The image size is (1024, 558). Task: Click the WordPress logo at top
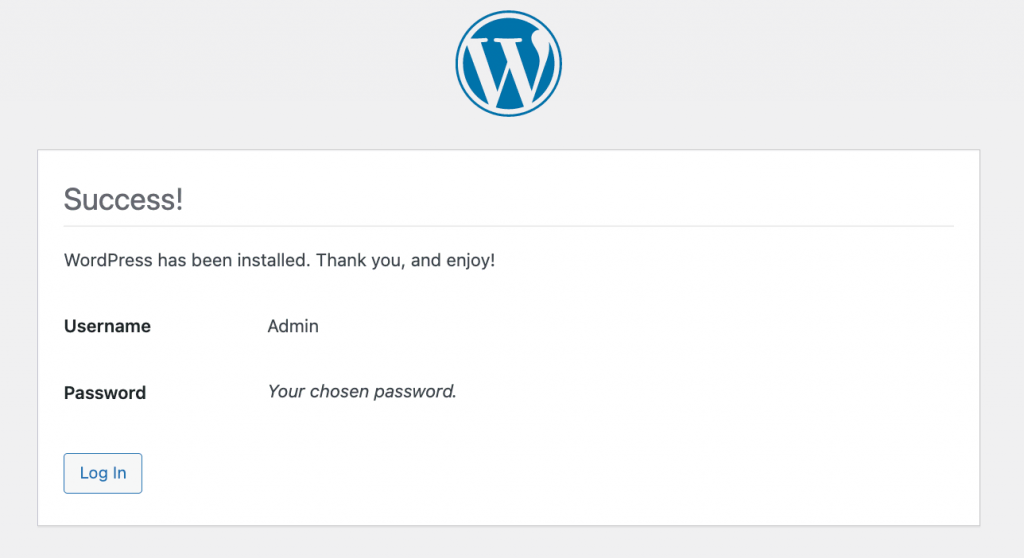[x=508, y=63]
